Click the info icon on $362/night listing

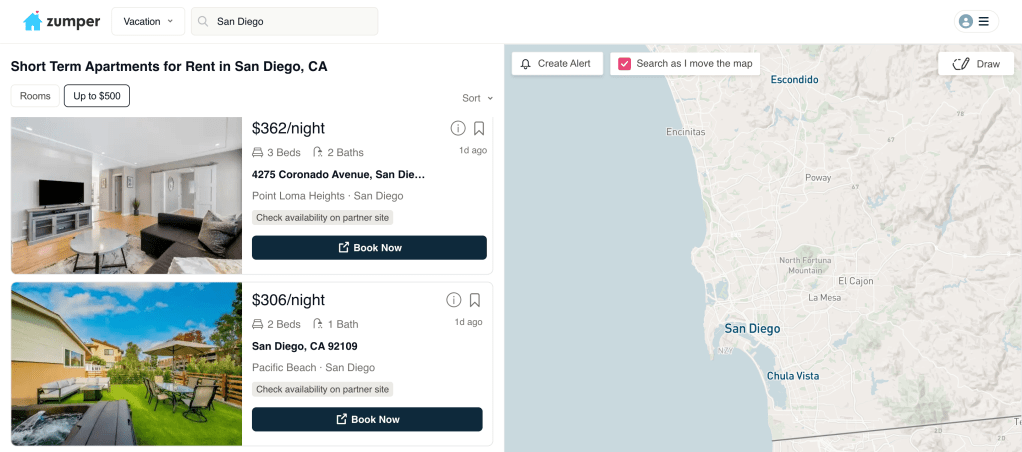tap(457, 128)
